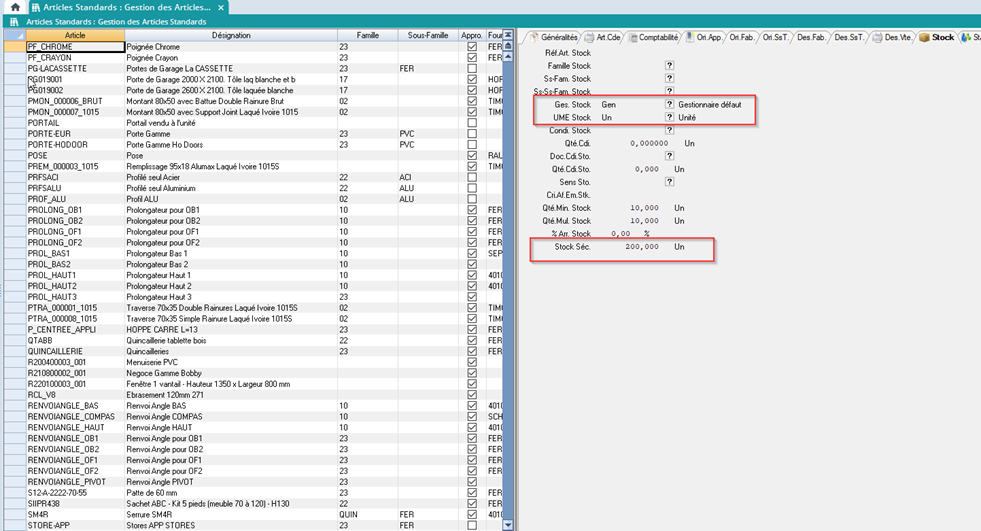This screenshot has width=981, height=531.
Task: Click Condi. Stock lookup question mark
Action: (x=670, y=130)
